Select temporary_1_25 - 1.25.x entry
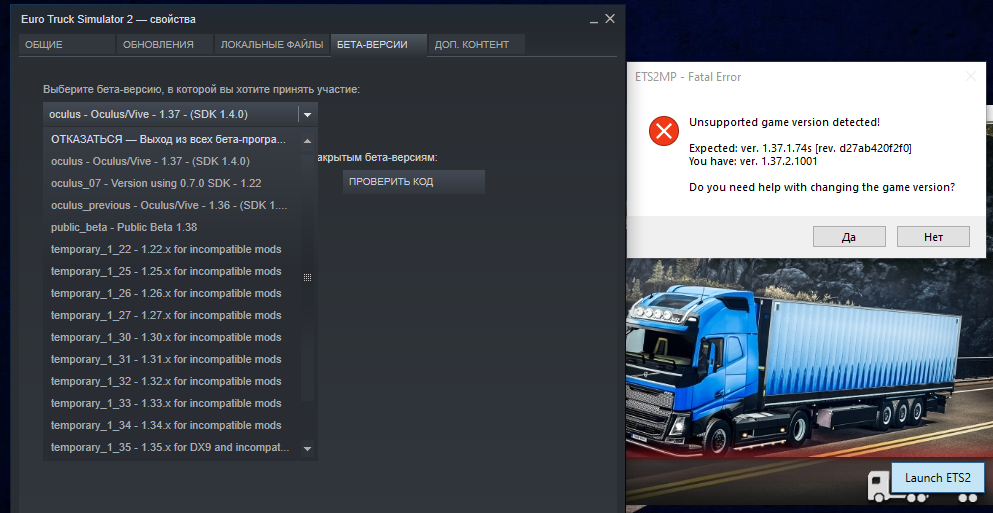Viewport: 993px width, 513px height. click(x=172, y=271)
